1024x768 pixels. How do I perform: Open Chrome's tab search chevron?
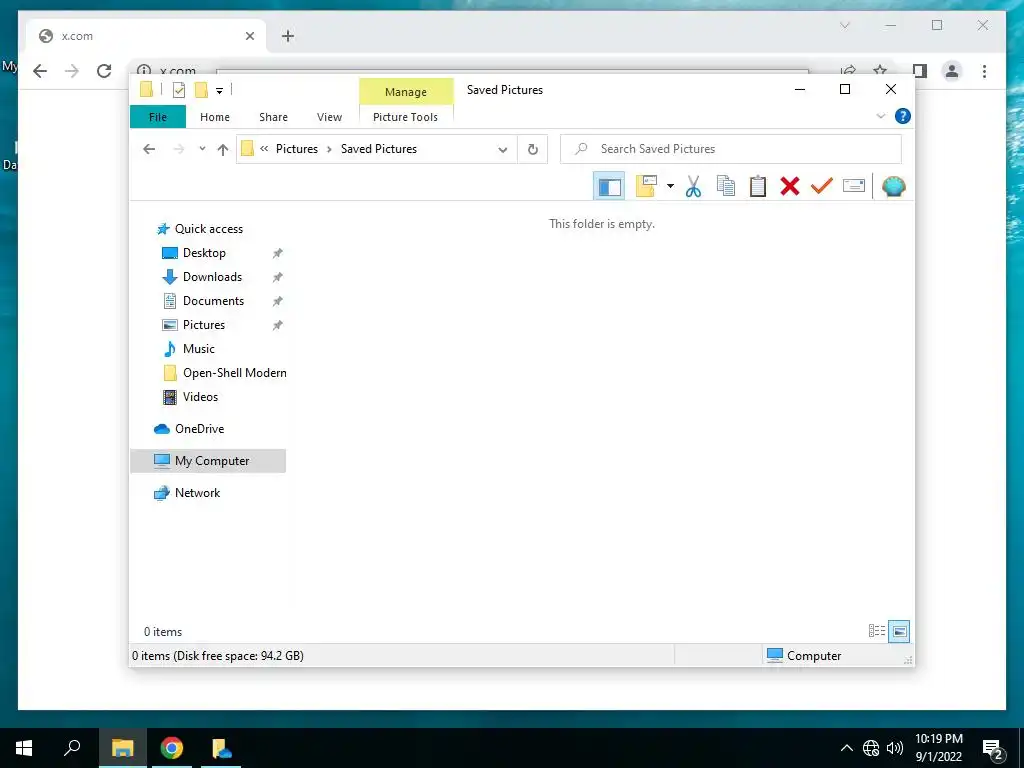(844, 25)
